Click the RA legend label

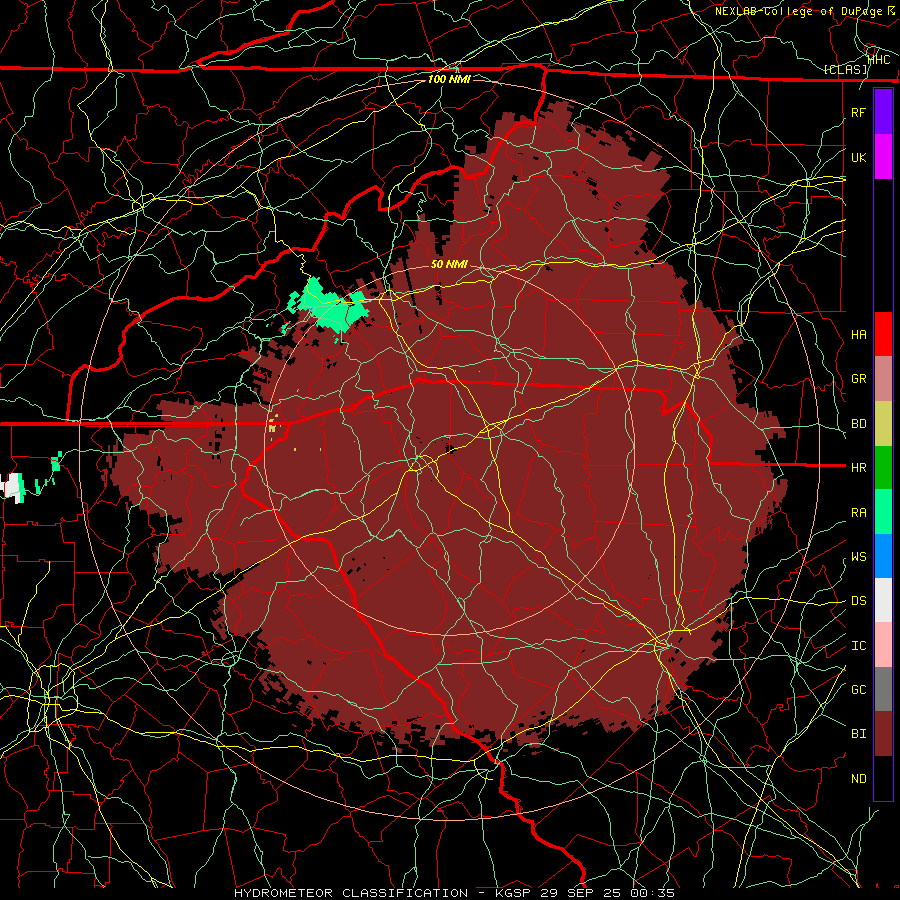[x=859, y=513]
